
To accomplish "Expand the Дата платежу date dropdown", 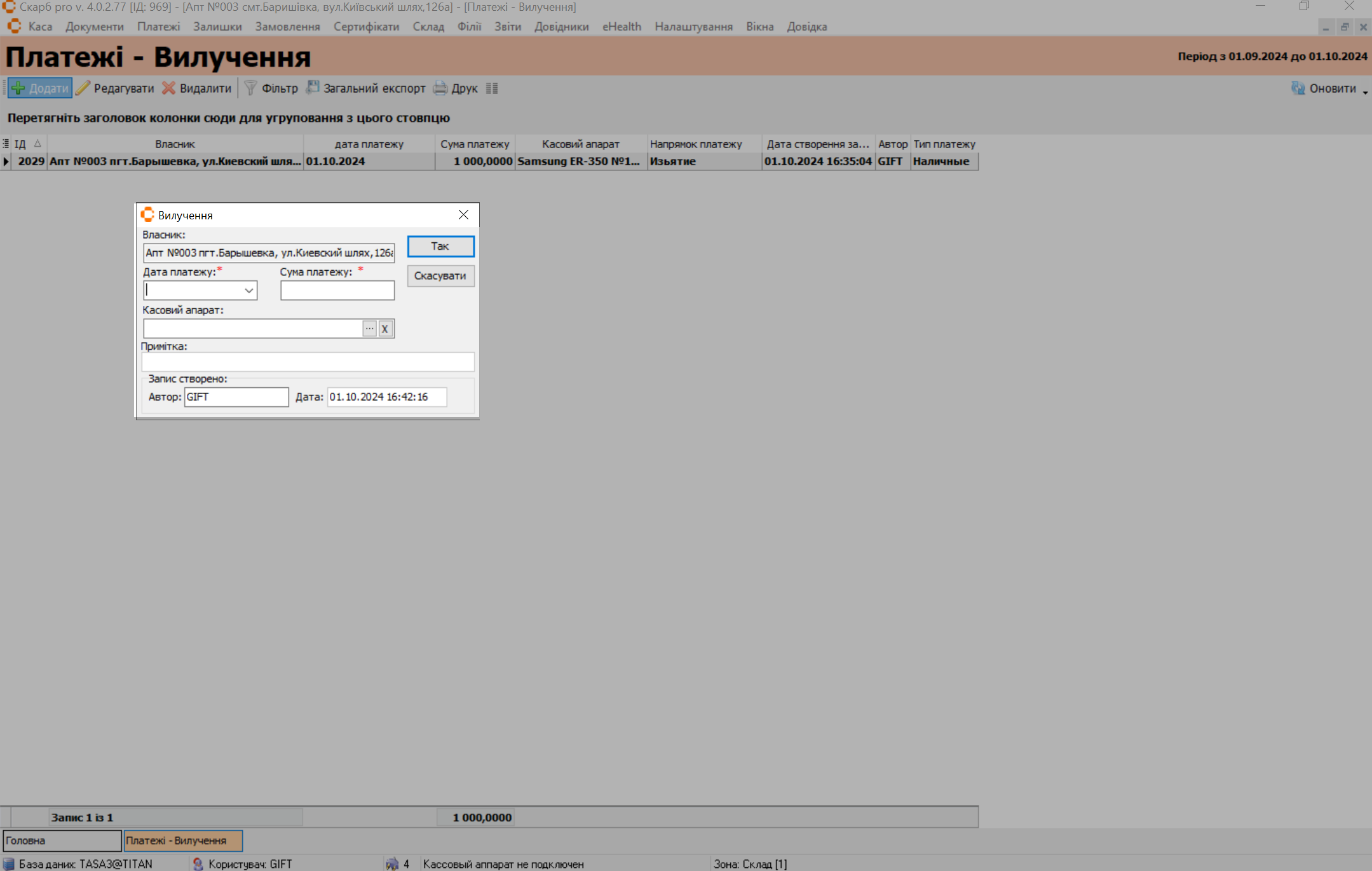I will (x=248, y=291).
